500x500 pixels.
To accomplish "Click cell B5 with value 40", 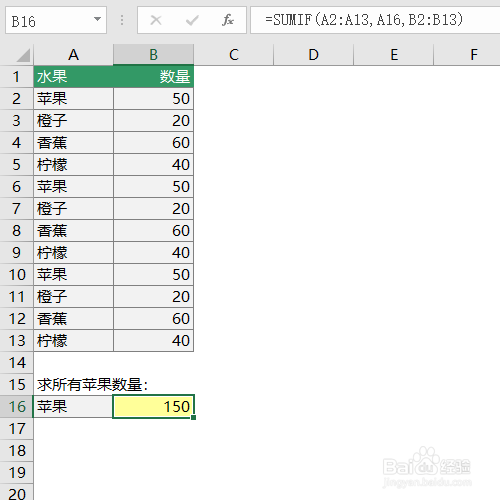I will click(153, 165).
